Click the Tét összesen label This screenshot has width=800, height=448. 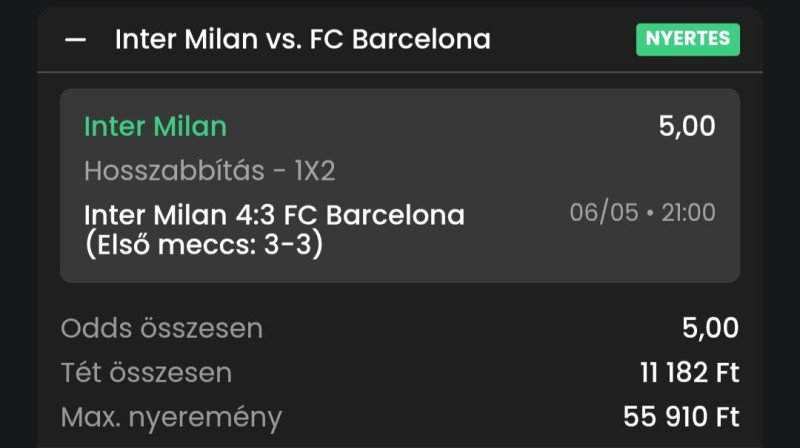click(146, 372)
